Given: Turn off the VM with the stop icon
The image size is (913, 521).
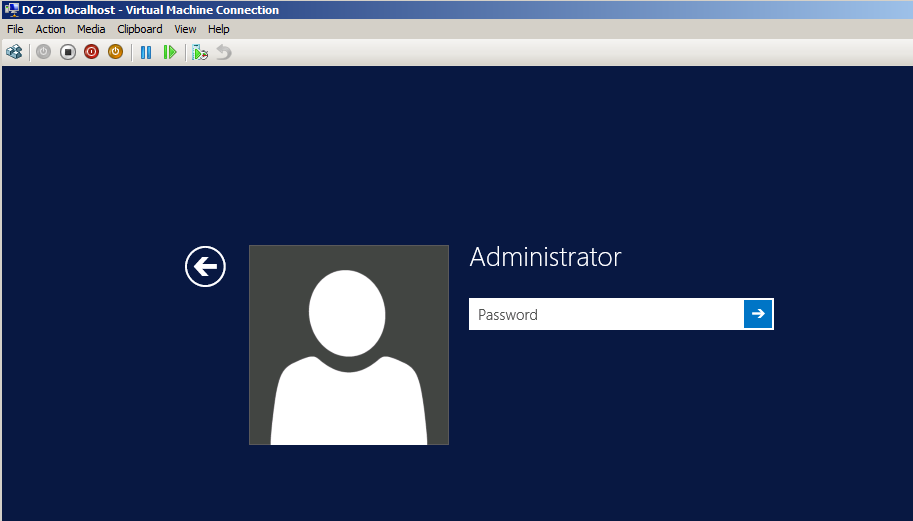Looking at the screenshot, I should click(x=67, y=52).
